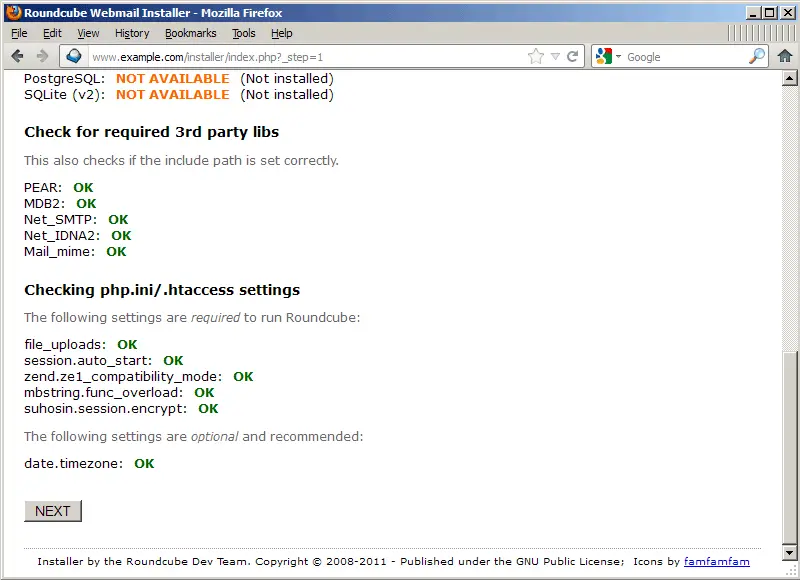
Task: Click the 'required to run Roundcube' text
Action: pos(192,318)
